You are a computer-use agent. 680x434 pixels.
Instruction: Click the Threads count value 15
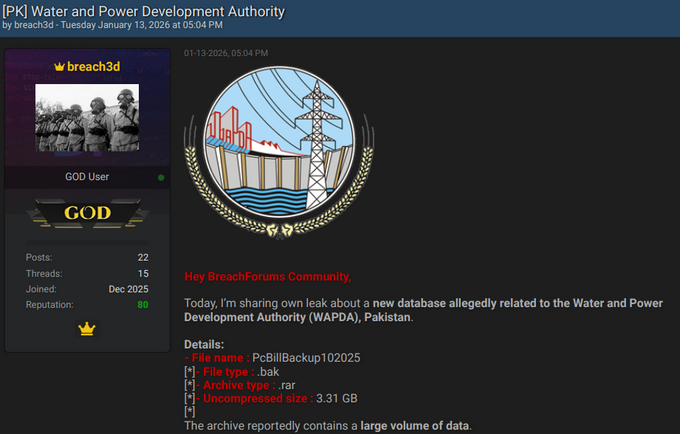coord(143,274)
